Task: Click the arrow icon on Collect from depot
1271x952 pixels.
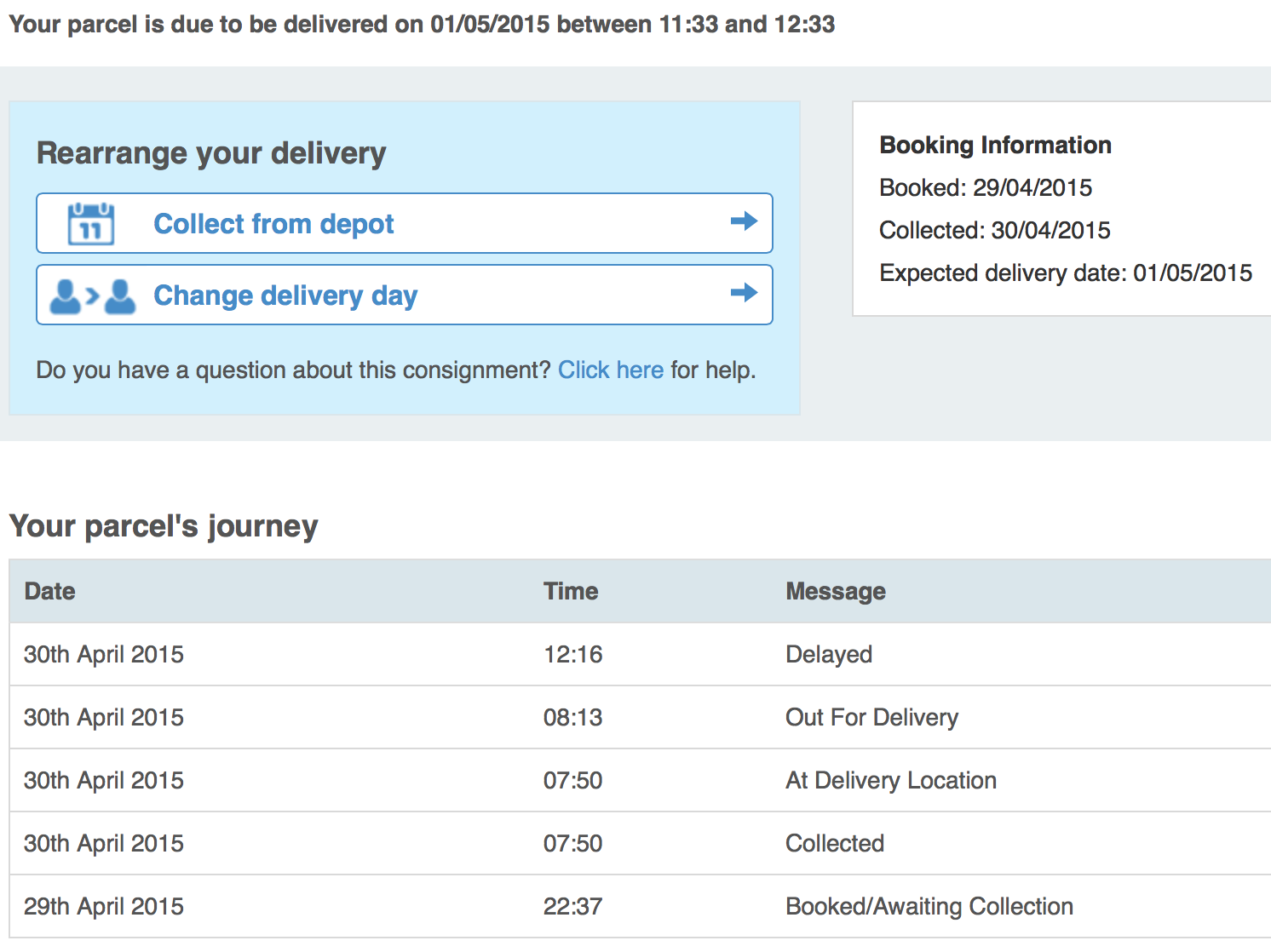Action: (x=745, y=221)
